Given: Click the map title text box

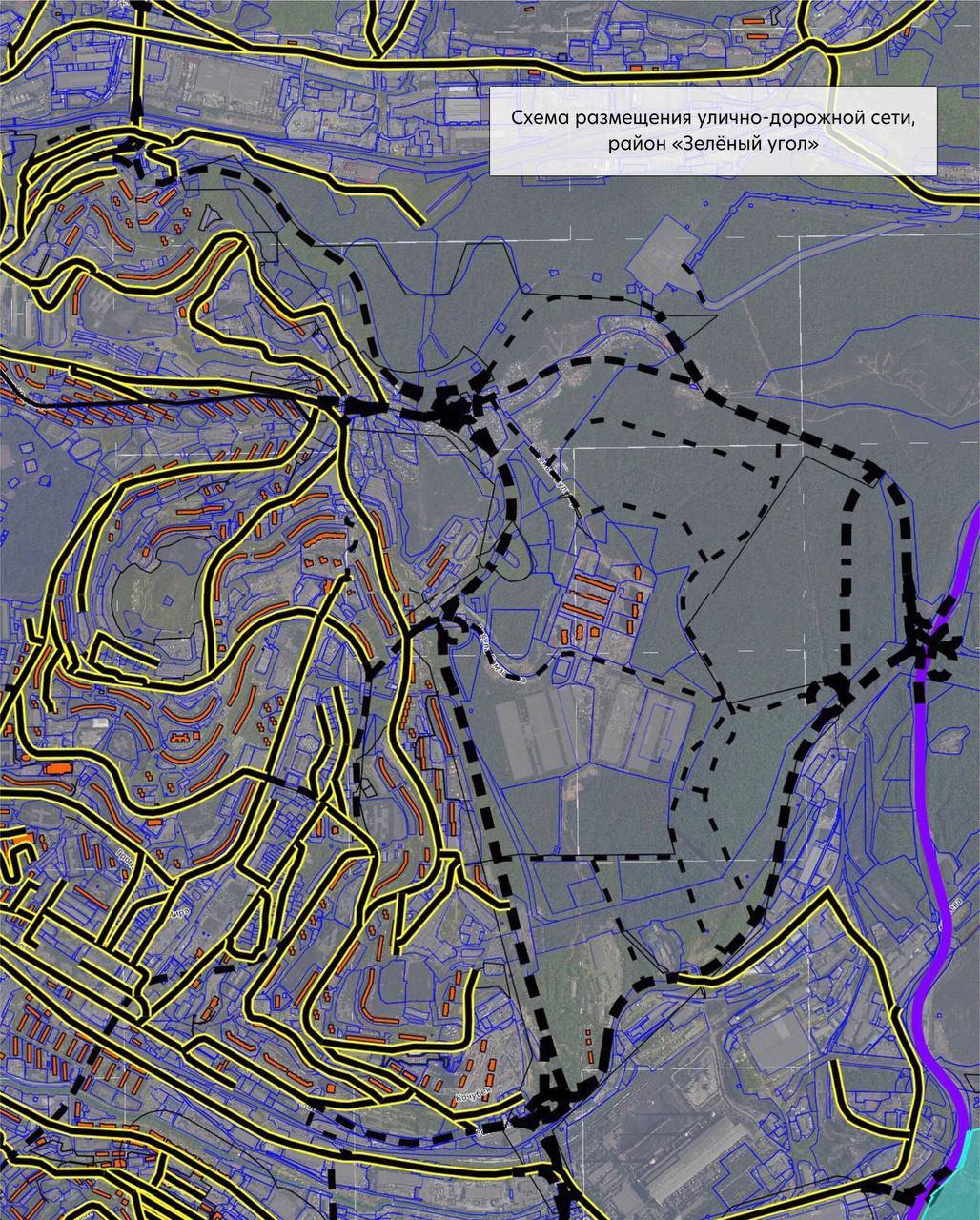Looking at the screenshot, I should [x=713, y=132].
